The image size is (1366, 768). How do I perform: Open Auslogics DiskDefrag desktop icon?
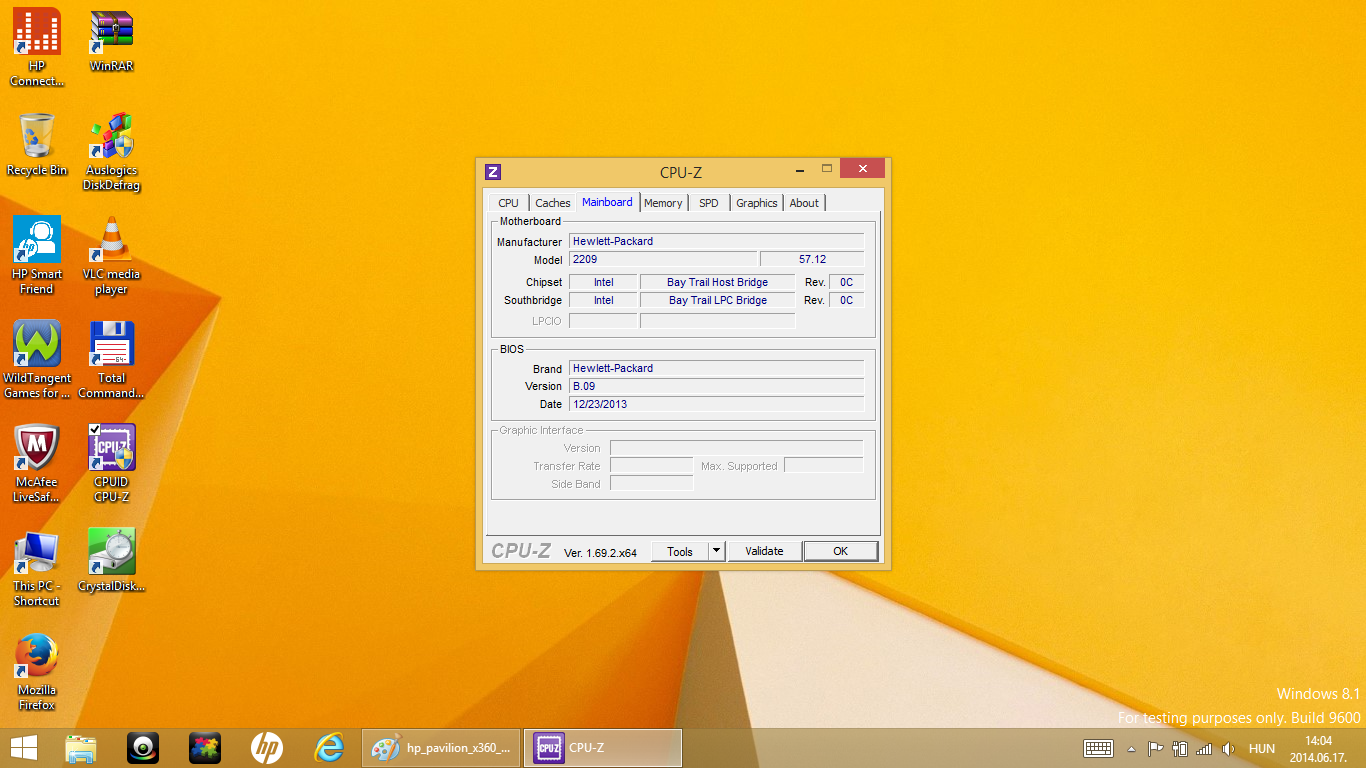[x=111, y=137]
